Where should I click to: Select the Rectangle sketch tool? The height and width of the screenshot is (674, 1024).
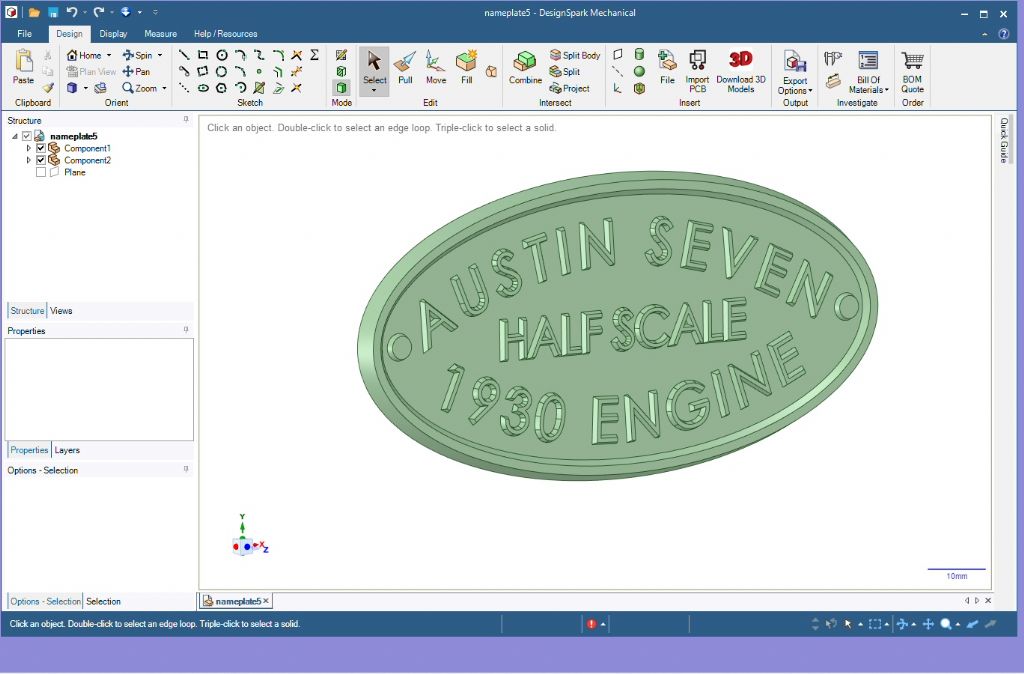click(x=203, y=56)
